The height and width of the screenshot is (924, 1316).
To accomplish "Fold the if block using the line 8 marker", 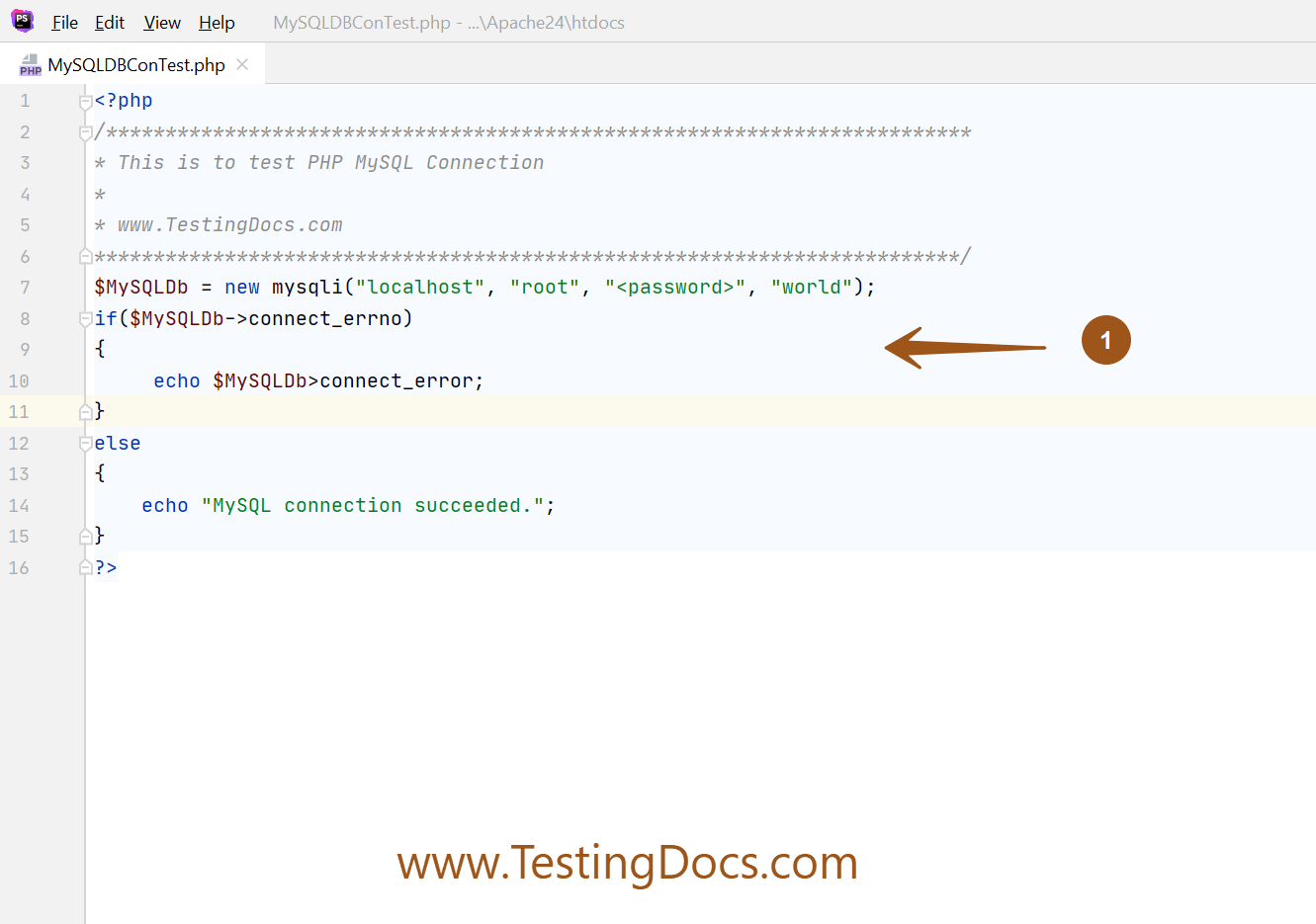I will point(85,318).
